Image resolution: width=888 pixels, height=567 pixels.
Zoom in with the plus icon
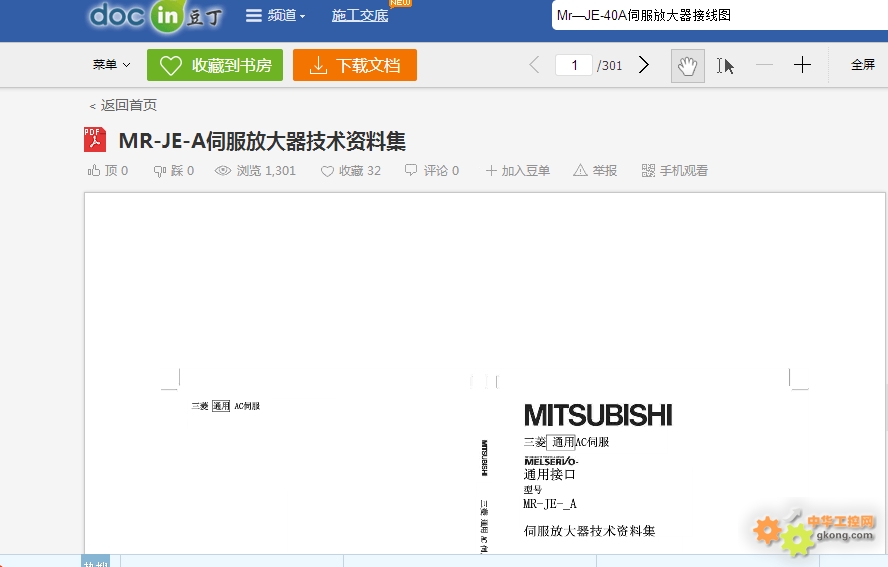coord(802,65)
